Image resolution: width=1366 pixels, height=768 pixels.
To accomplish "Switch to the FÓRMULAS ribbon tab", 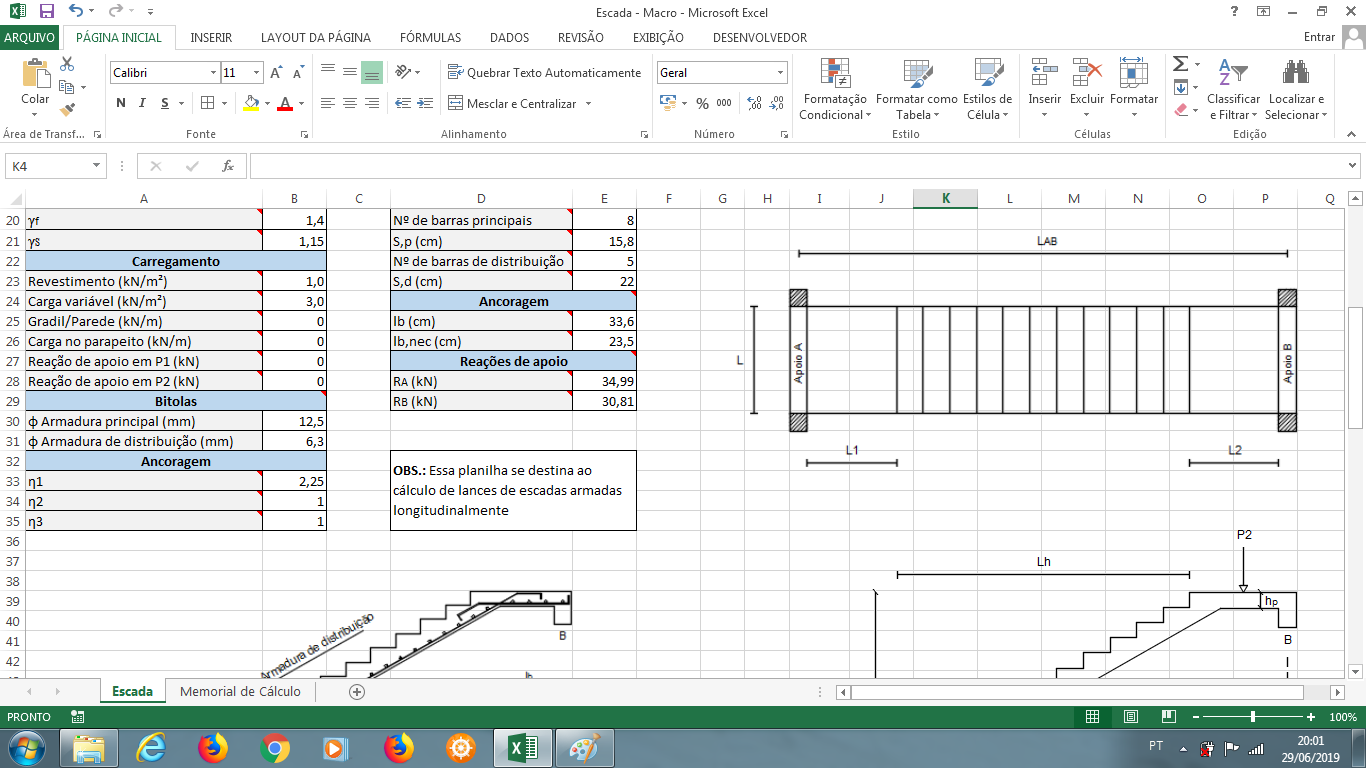I will click(x=430, y=37).
